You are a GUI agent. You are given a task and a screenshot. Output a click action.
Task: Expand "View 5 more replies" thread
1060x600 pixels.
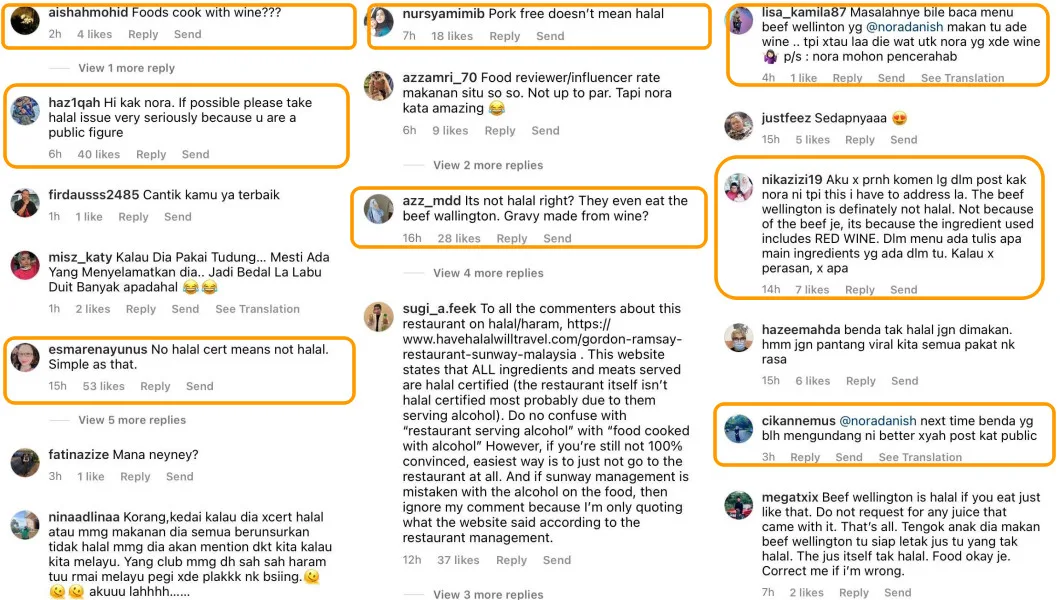[x=132, y=420]
